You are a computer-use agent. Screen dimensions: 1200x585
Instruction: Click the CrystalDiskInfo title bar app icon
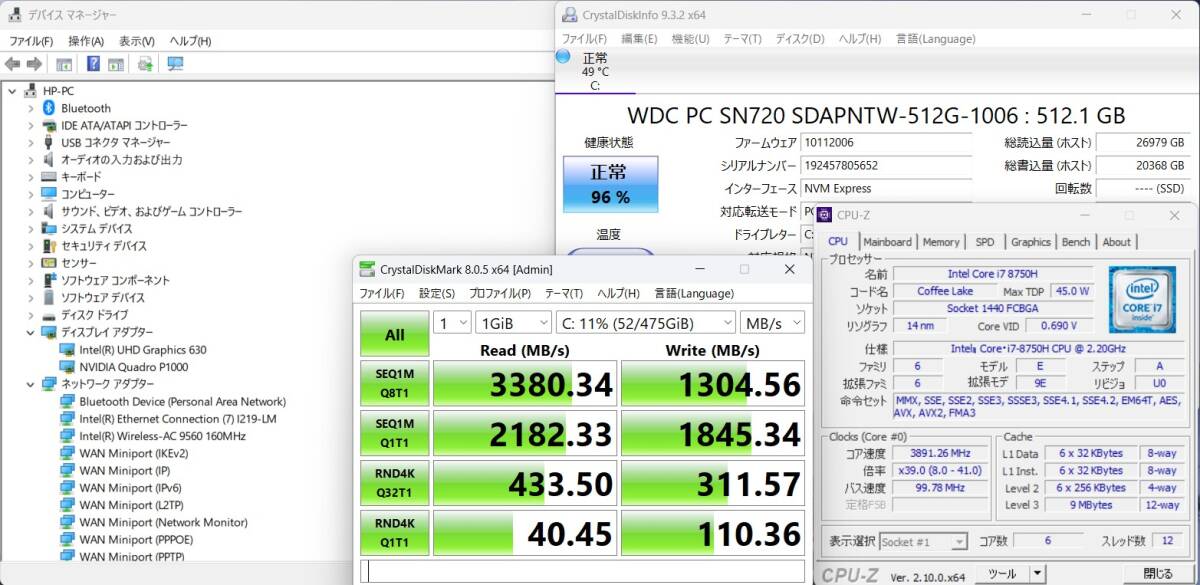point(569,15)
